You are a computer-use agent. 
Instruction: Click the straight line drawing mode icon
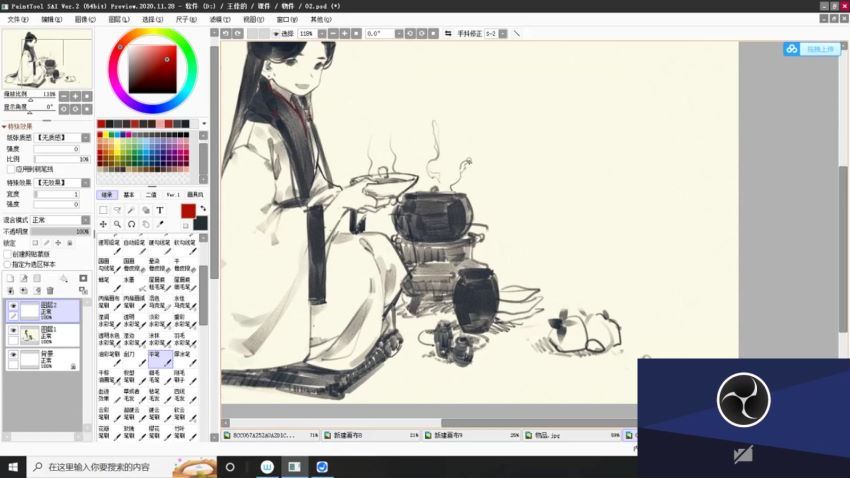[x=517, y=34]
